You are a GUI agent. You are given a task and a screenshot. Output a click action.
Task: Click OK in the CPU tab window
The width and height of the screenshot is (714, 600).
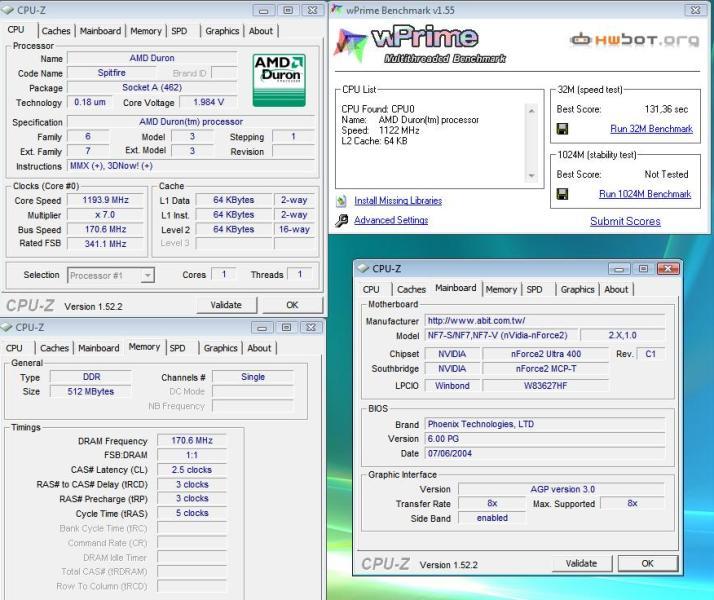(292, 305)
